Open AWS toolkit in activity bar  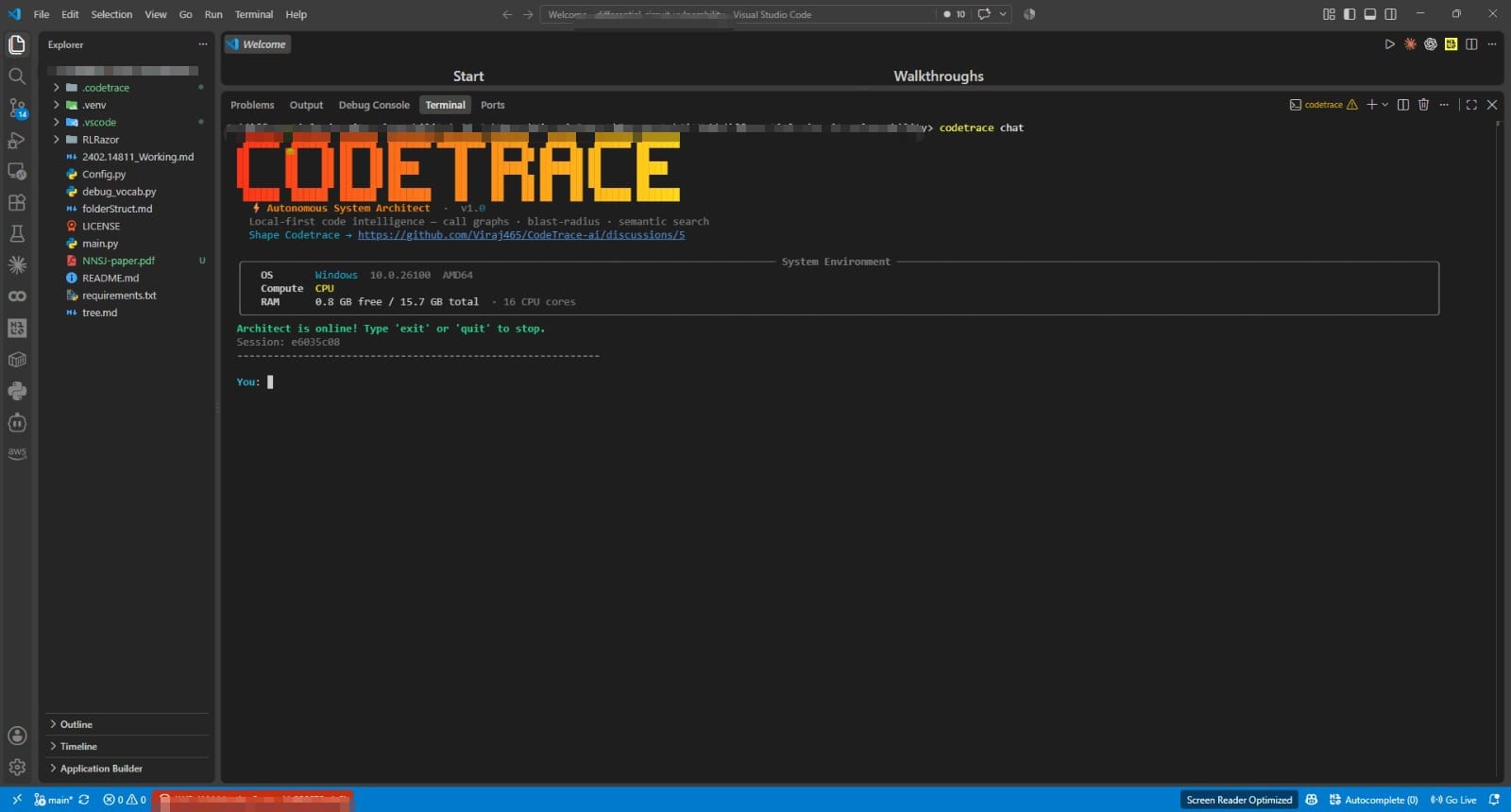17,453
